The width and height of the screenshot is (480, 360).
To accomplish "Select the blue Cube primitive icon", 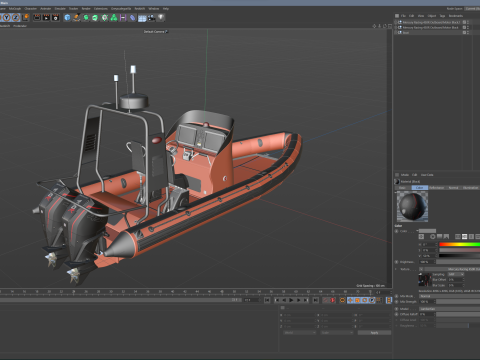I will coord(67,17).
